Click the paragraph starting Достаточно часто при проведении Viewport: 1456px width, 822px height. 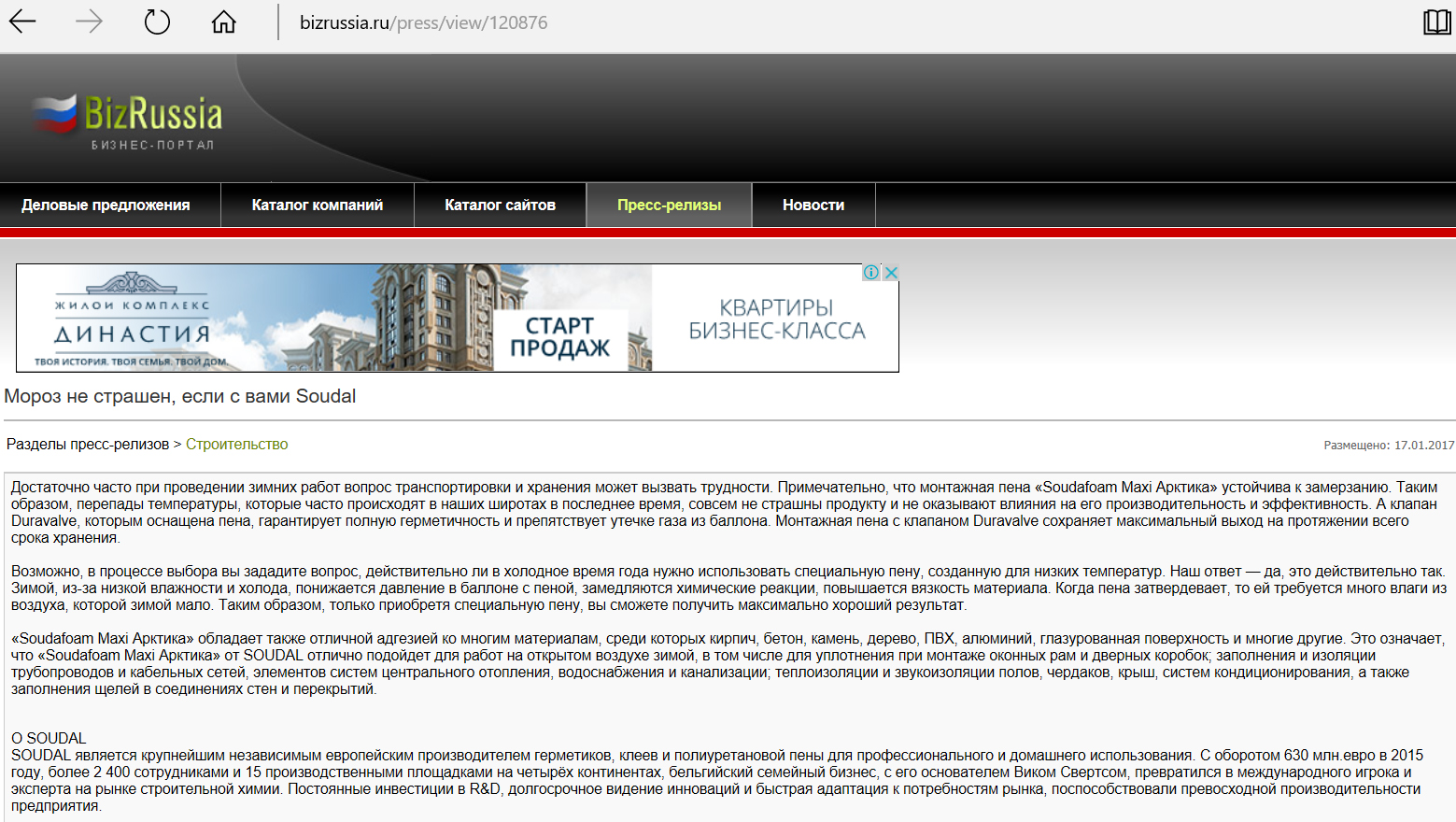pyautogui.click(x=724, y=513)
